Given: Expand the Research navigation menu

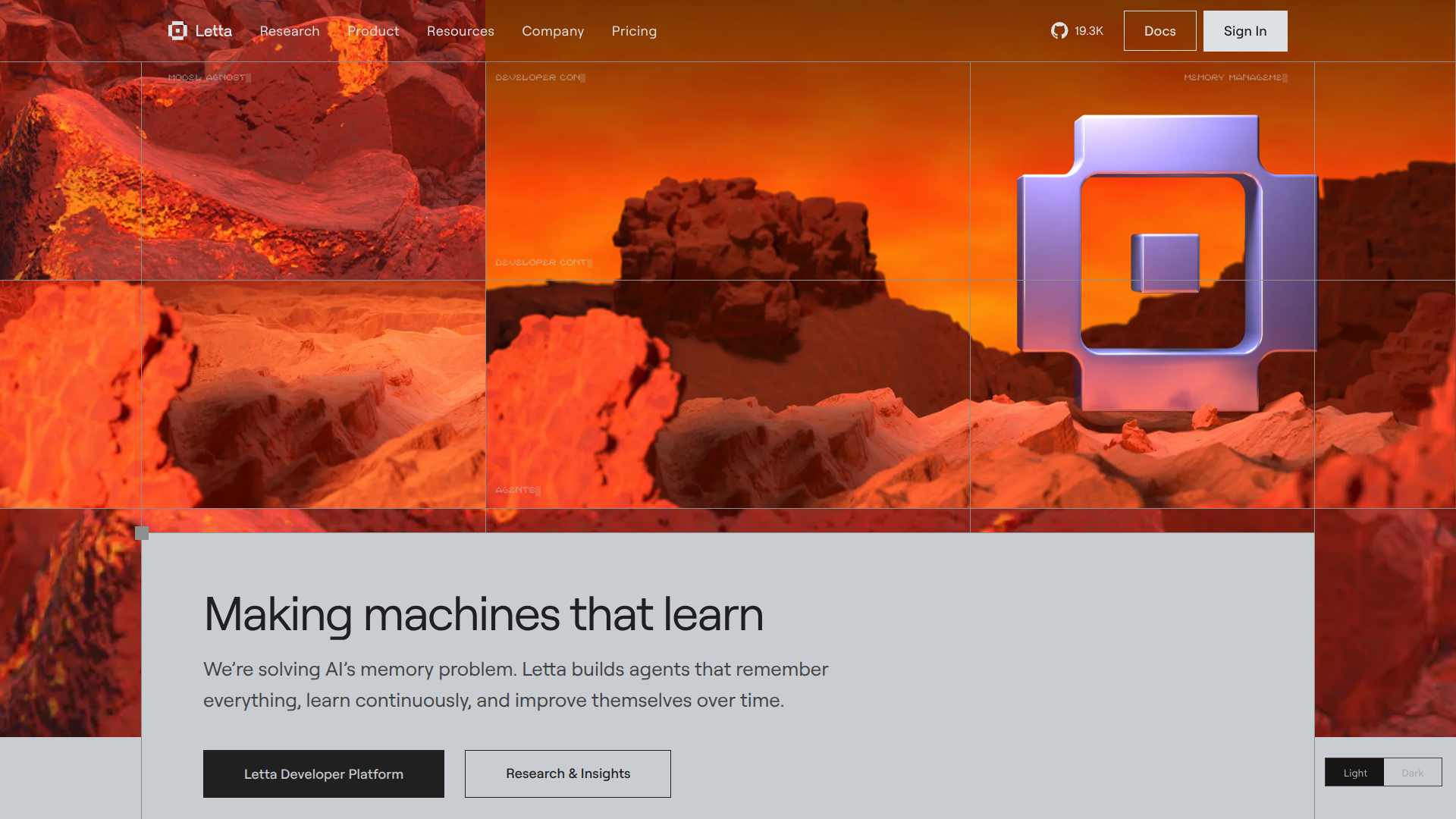Looking at the screenshot, I should point(290,31).
